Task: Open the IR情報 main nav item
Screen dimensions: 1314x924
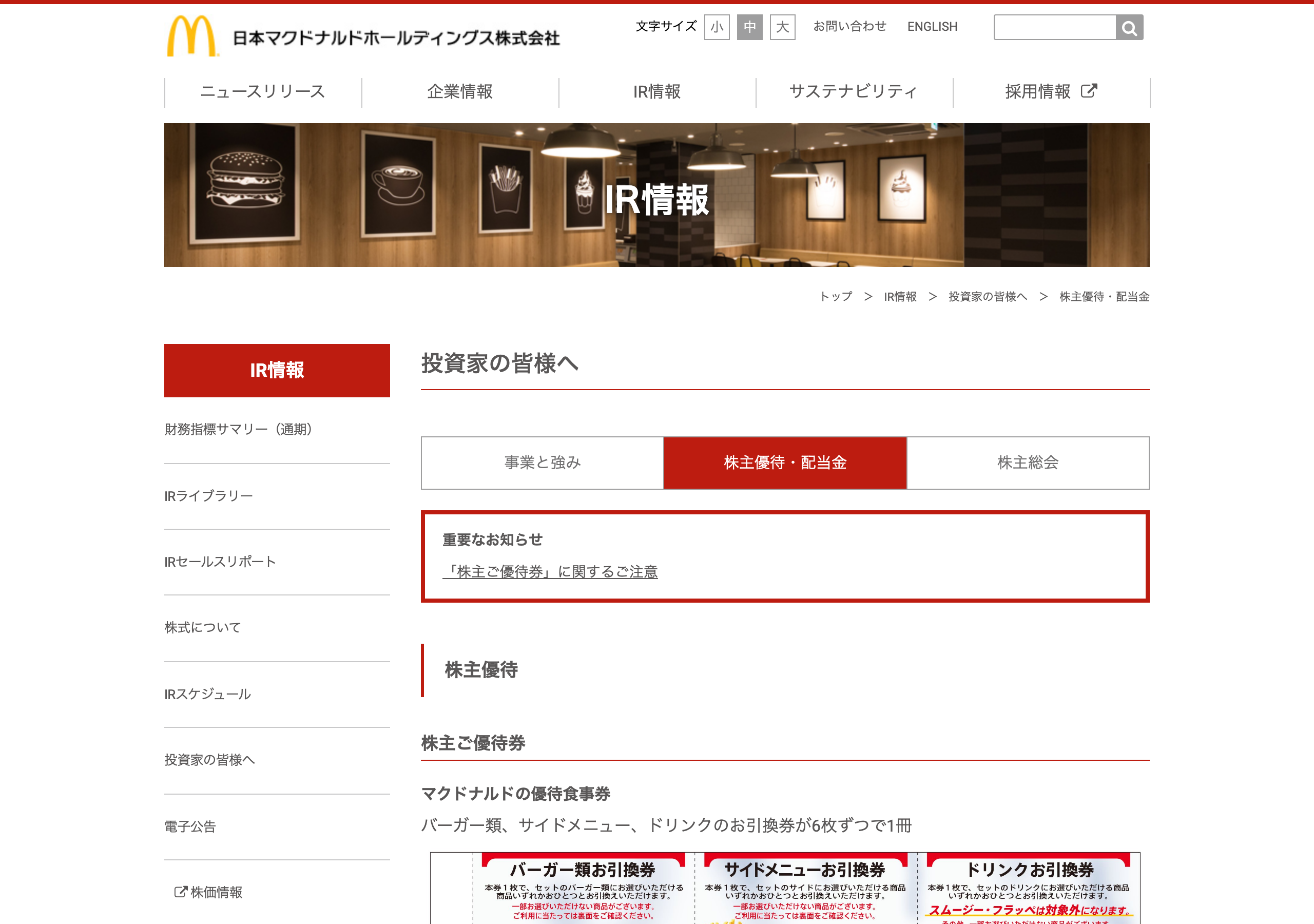Action: pyautogui.click(x=657, y=91)
